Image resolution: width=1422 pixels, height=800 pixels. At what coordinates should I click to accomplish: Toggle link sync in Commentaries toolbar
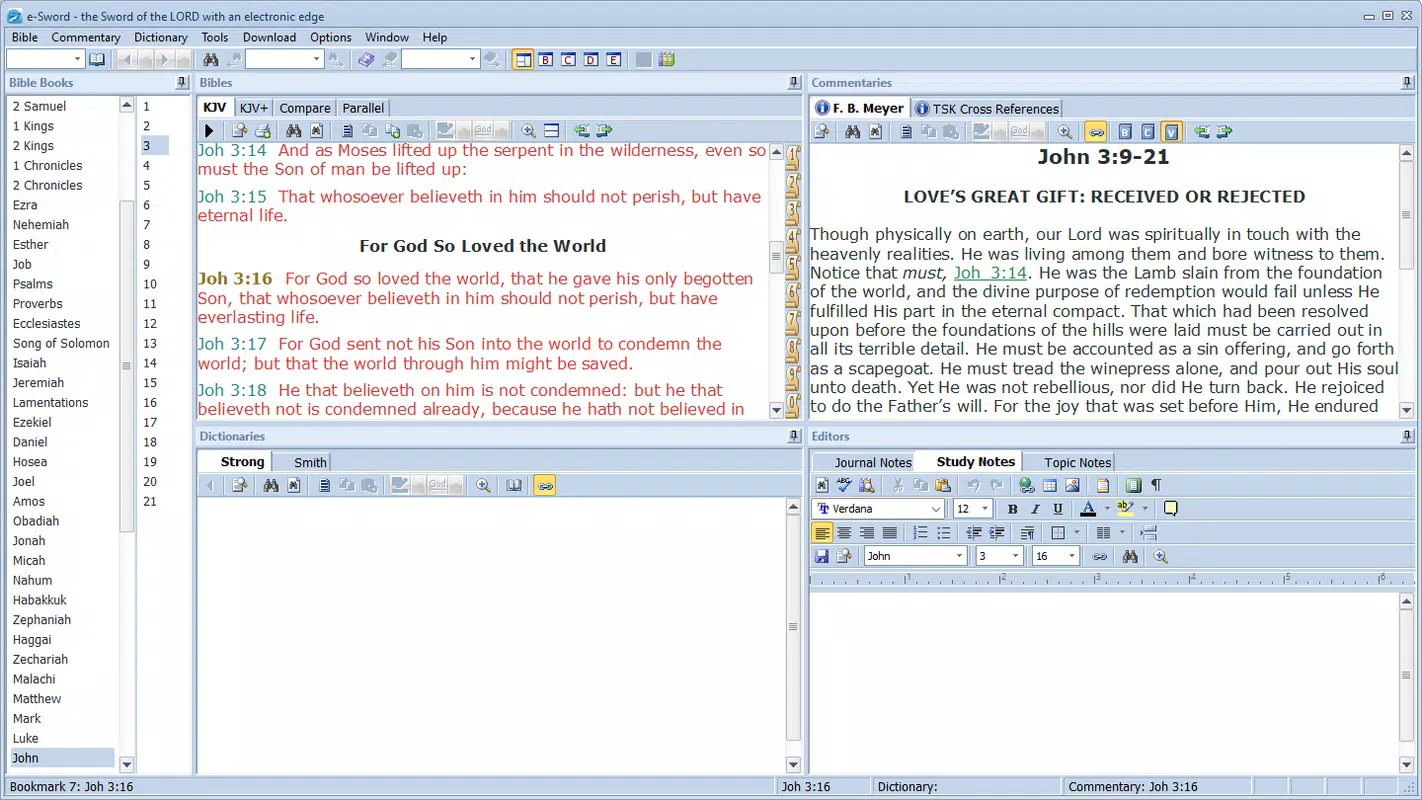1096,131
